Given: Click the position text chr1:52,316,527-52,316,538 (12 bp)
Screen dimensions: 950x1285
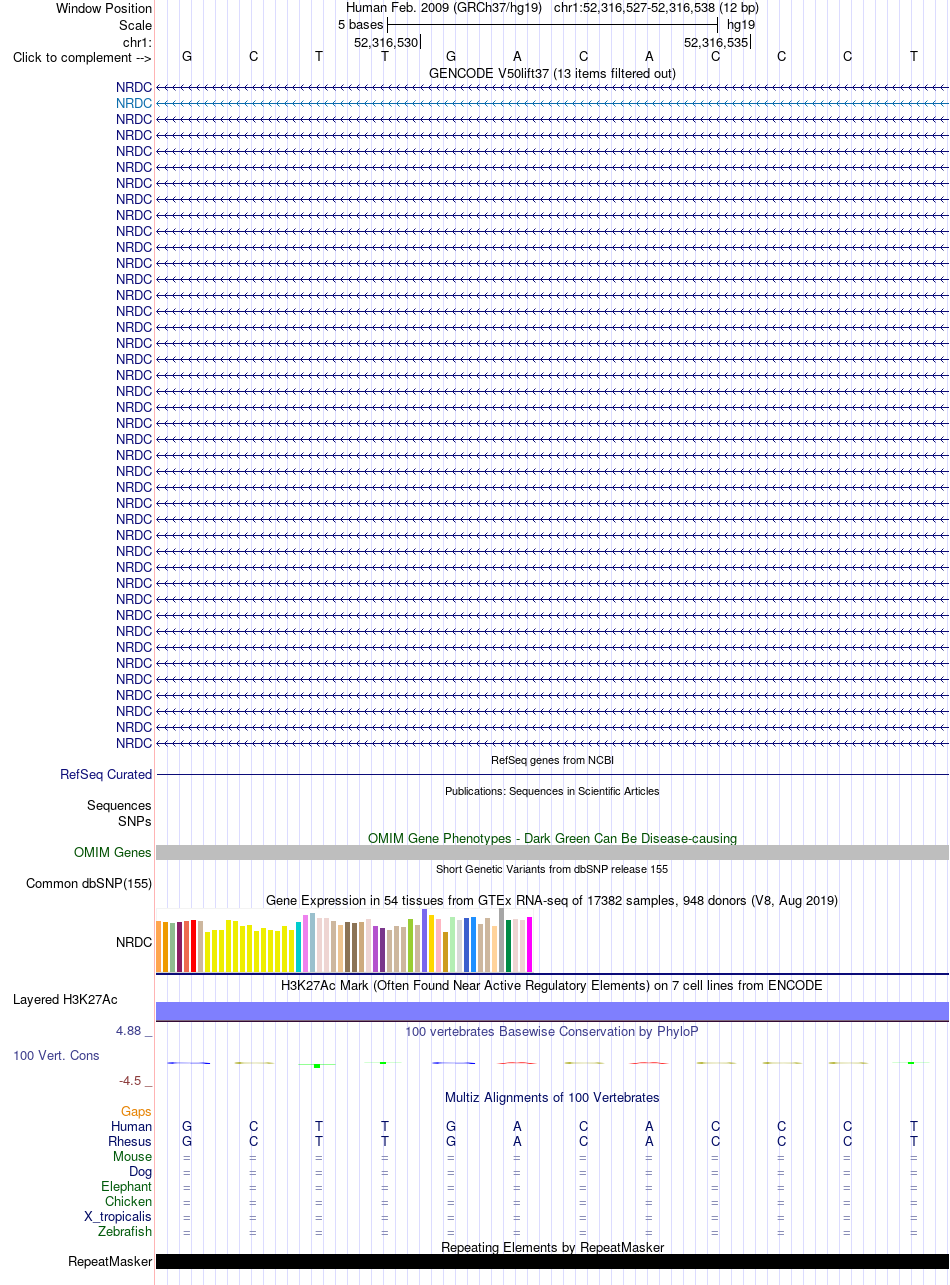Looking at the screenshot, I should (656, 8).
